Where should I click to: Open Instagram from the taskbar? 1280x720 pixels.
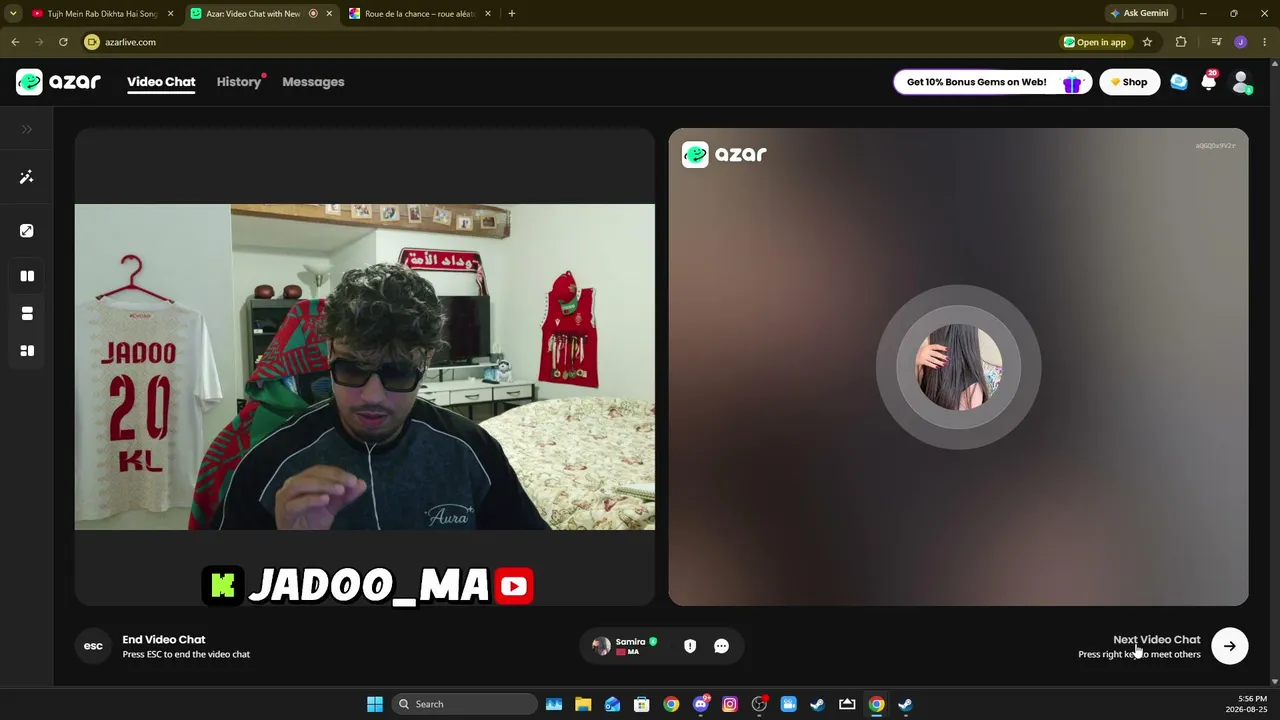(x=730, y=704)
